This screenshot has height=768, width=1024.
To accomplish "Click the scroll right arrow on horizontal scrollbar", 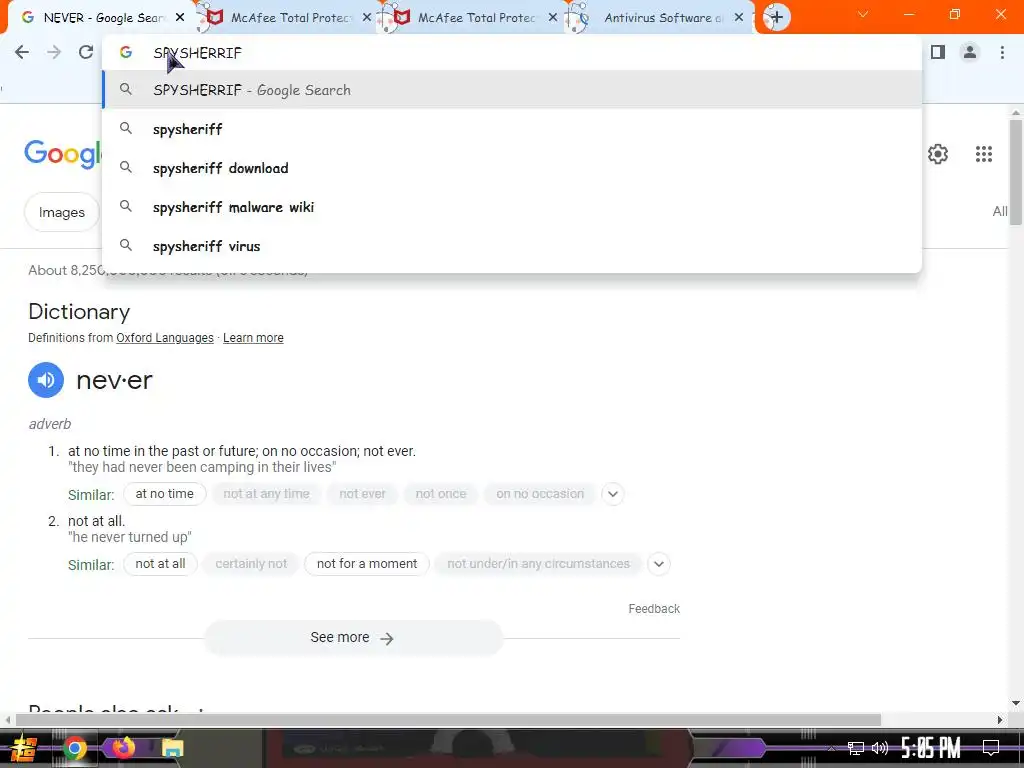I will click(1000, 720).
